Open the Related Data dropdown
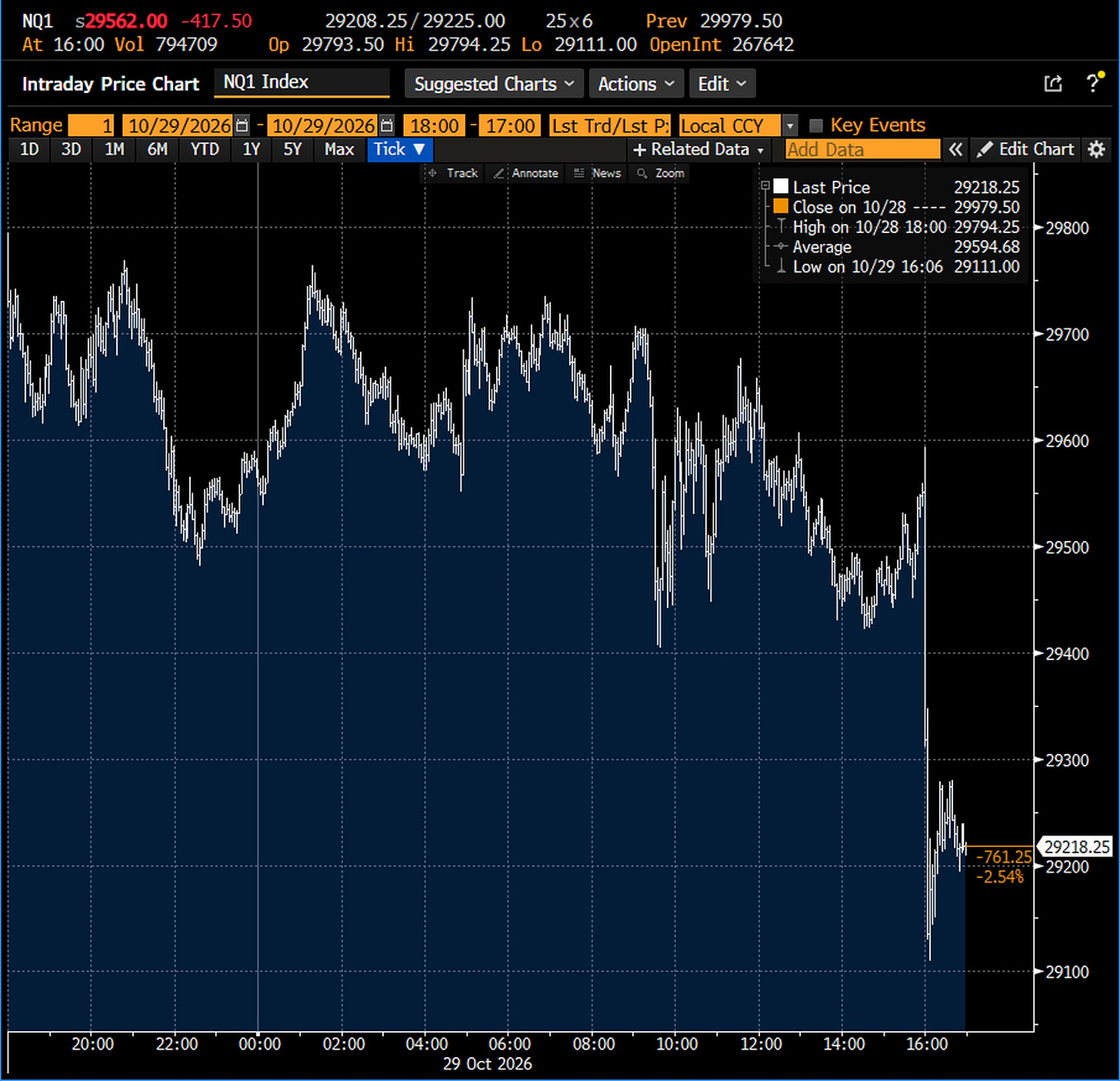Image resolution: width=1120 pixels, height=1081 pixels. 698,149
